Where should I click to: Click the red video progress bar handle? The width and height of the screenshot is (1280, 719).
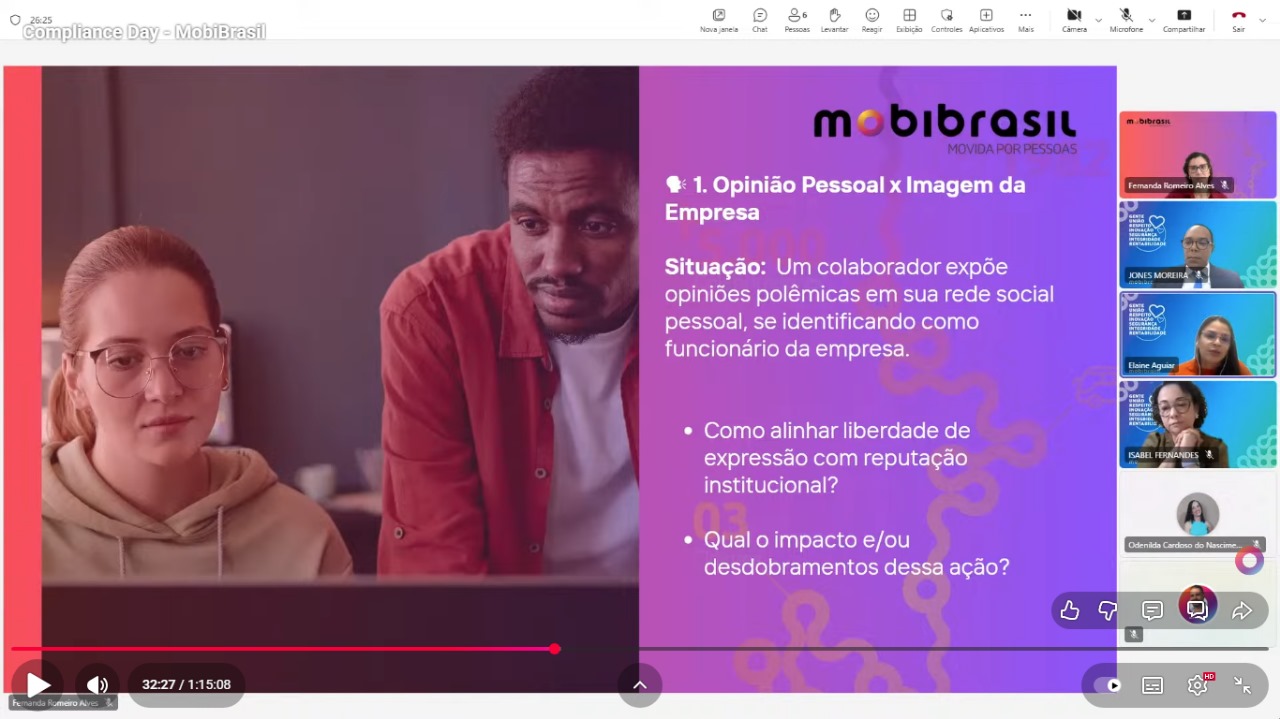click(x=555, y=649)
